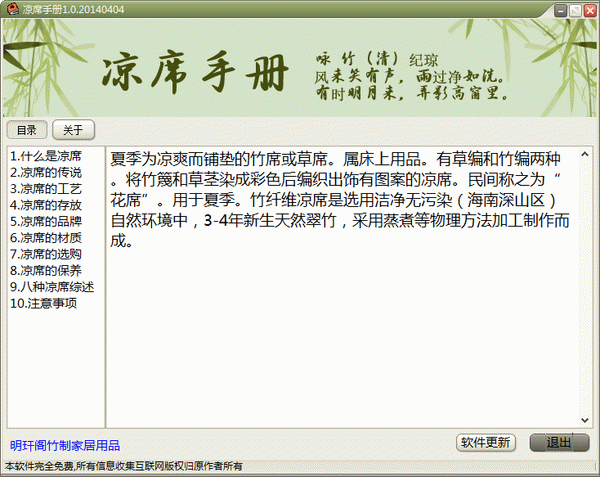Click the scroll down arrow in text pane
Image resolution: width=600 pixels, height=477 pixels.
pos(585,420)
